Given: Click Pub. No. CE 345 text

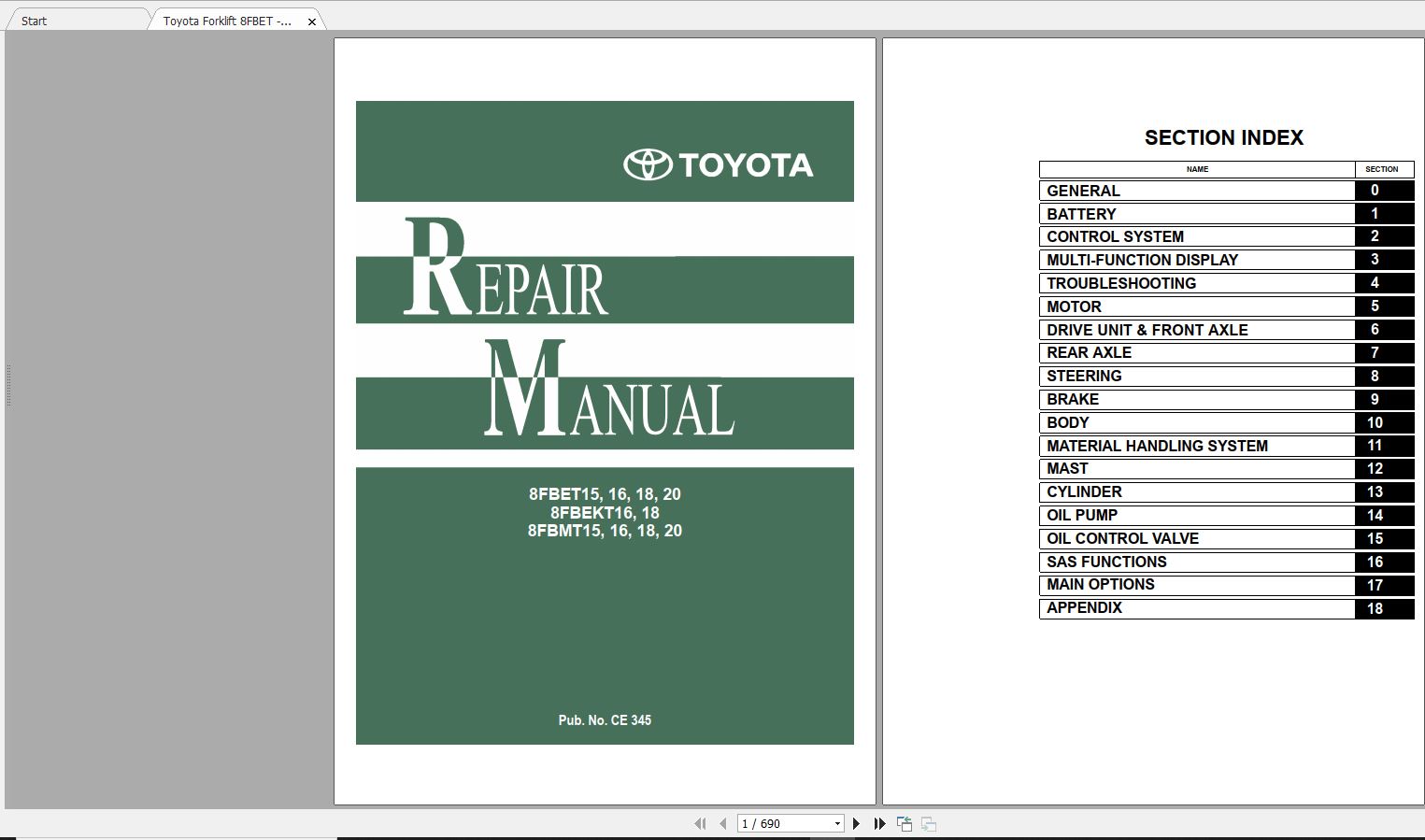Looking at the screenshot, I should pos(605,720).
